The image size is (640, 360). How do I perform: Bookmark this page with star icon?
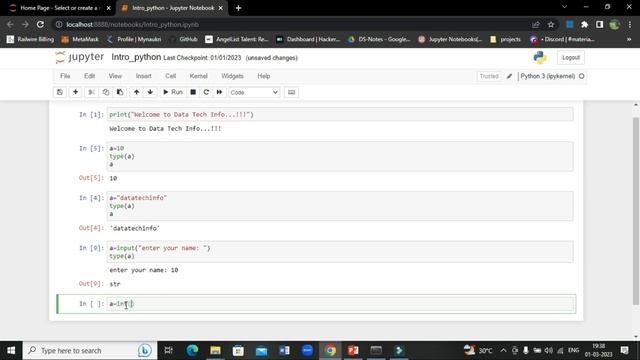[551, 24]
